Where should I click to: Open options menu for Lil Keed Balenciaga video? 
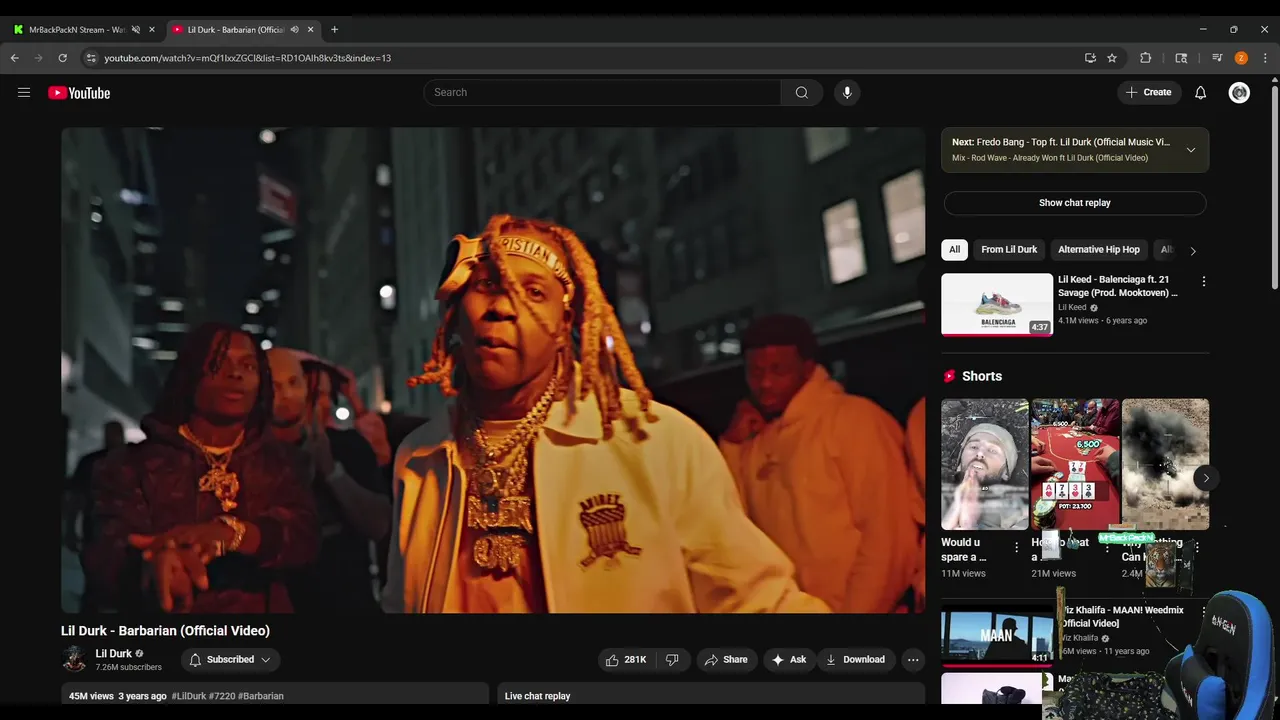pyautogui.click(x=1203, y=282)
